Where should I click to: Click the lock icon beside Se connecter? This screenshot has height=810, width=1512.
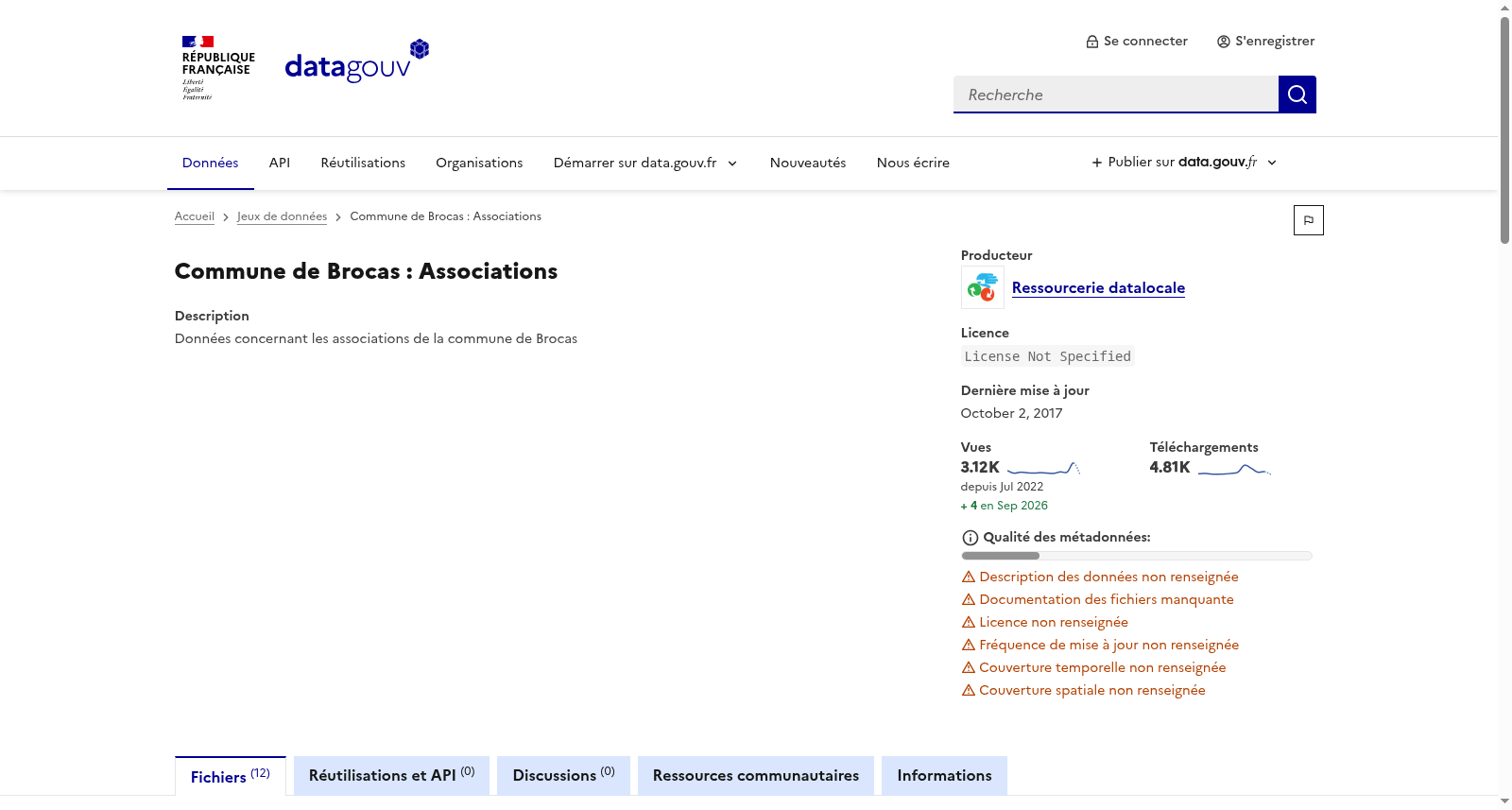click(x=1092, y=42)
